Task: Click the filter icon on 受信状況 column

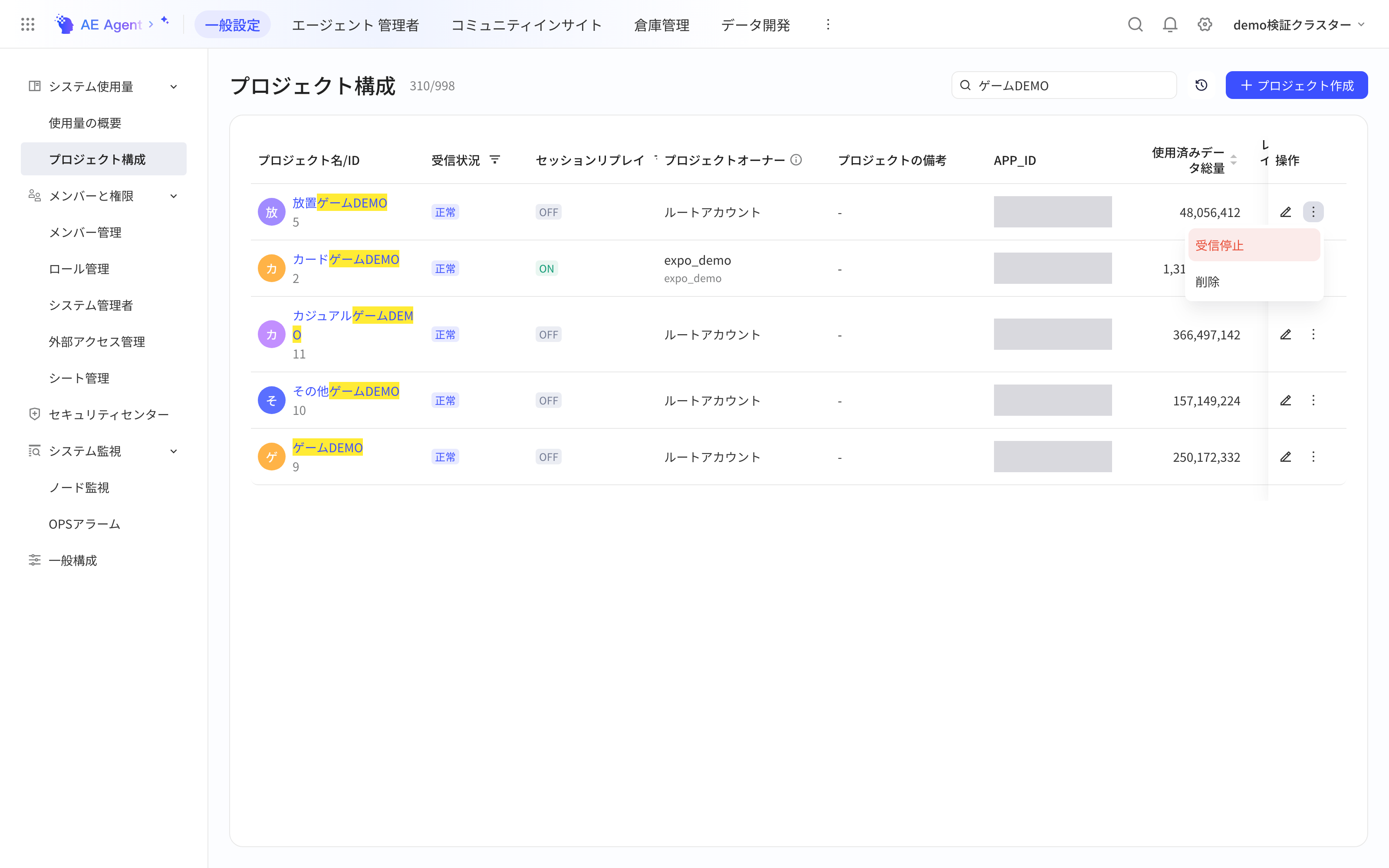Action: (495, 160)
